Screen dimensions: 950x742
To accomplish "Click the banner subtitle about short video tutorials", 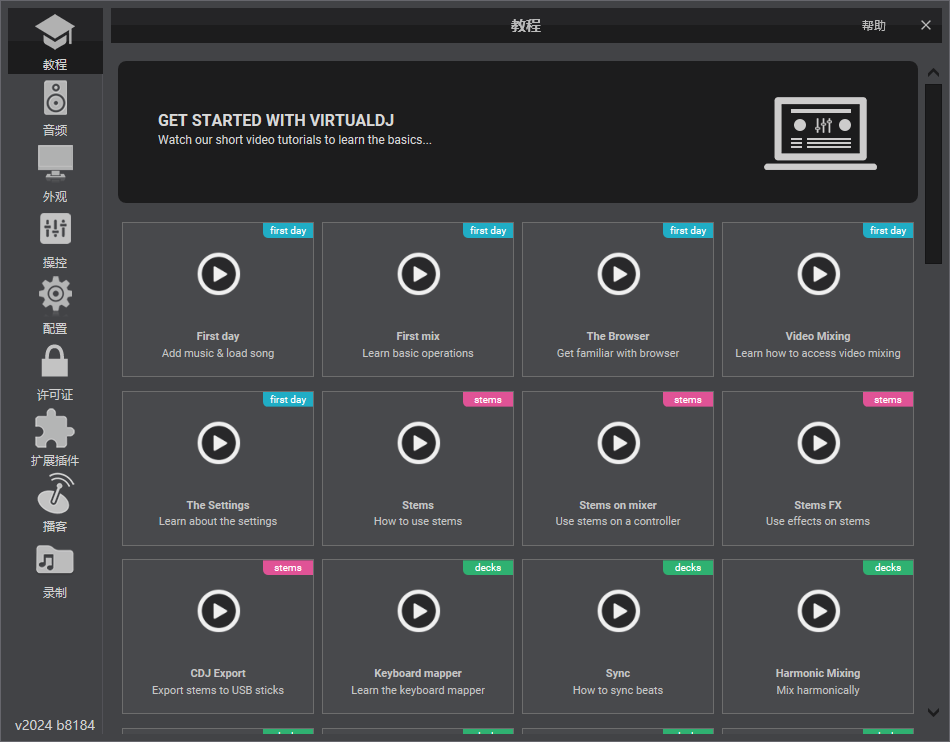I will pyautogui.click(x=295, y=140).
